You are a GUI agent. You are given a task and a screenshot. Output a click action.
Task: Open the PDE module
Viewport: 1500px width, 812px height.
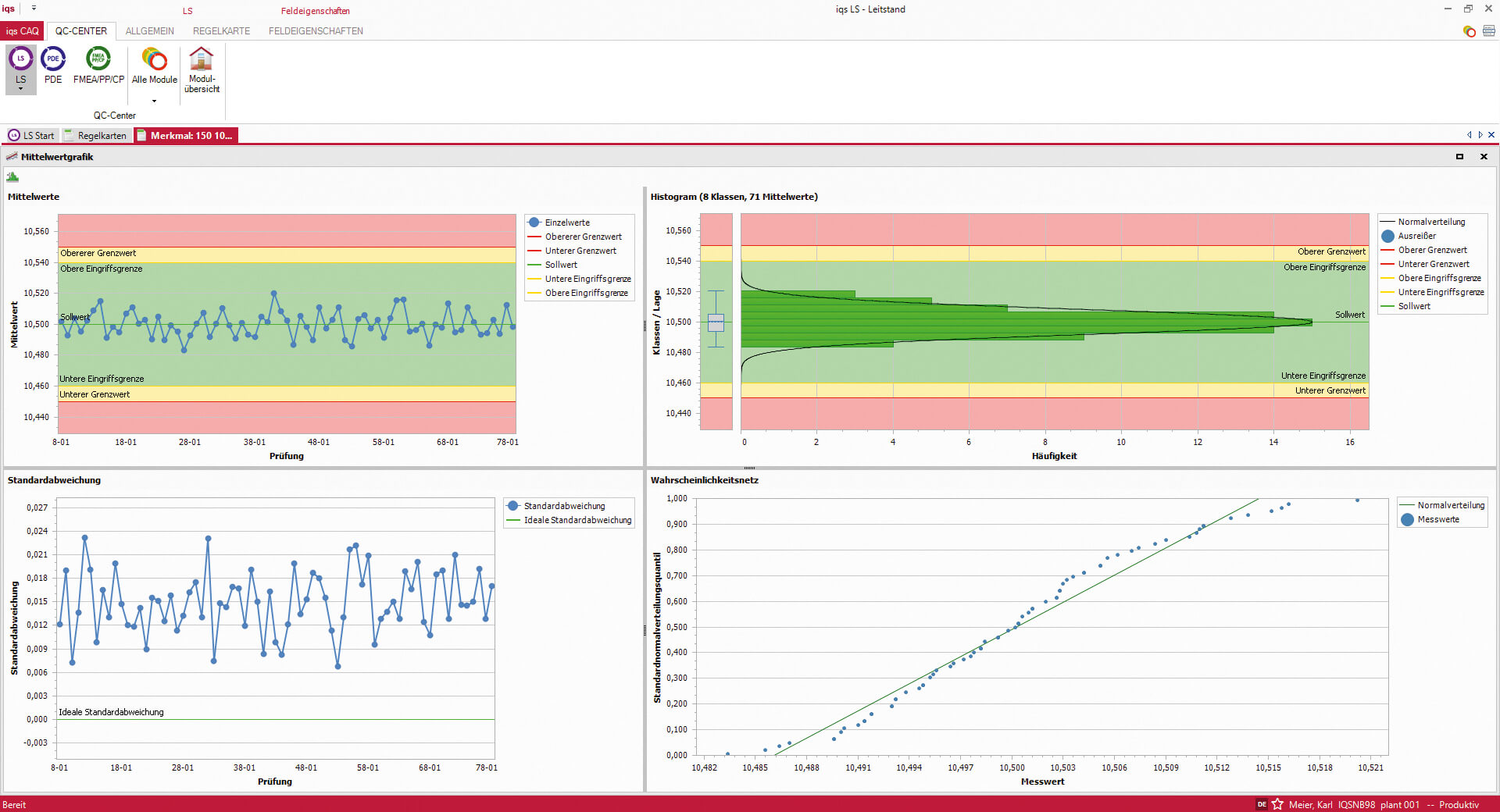53,59
